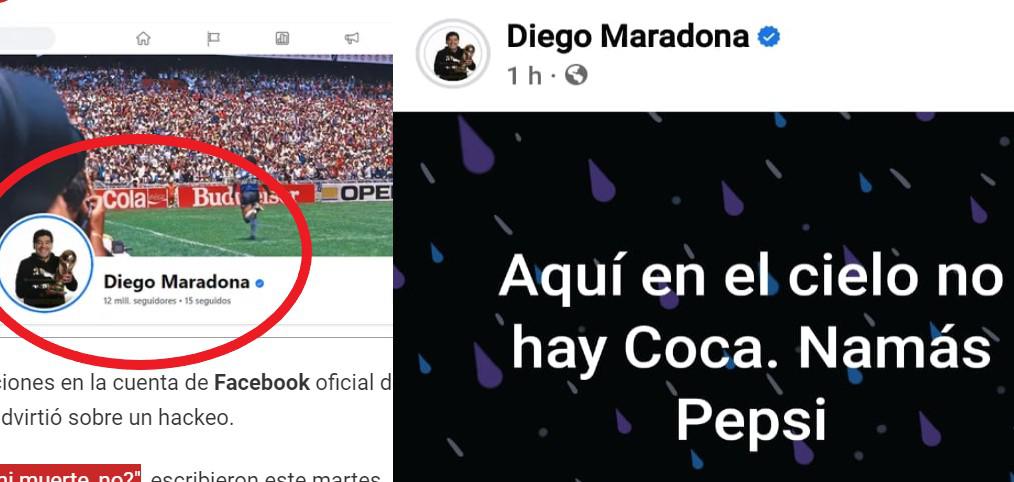Screen dimensions: 1014x482
Task: Click verified badge under the cover photo
Action: point(259,283)
